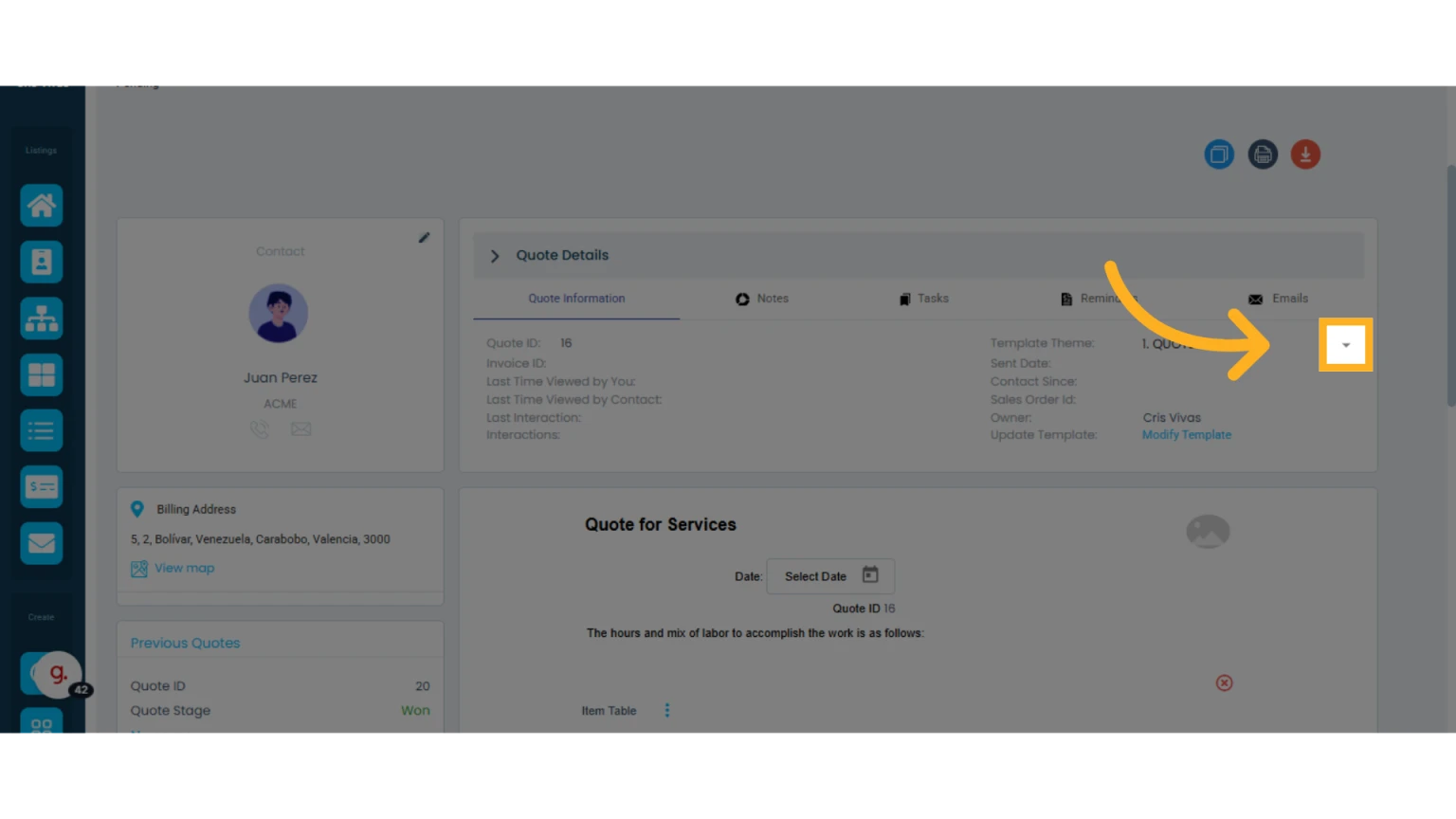
Task: Open the grid dashboard sidebar icon
Action: click(42, 374)
